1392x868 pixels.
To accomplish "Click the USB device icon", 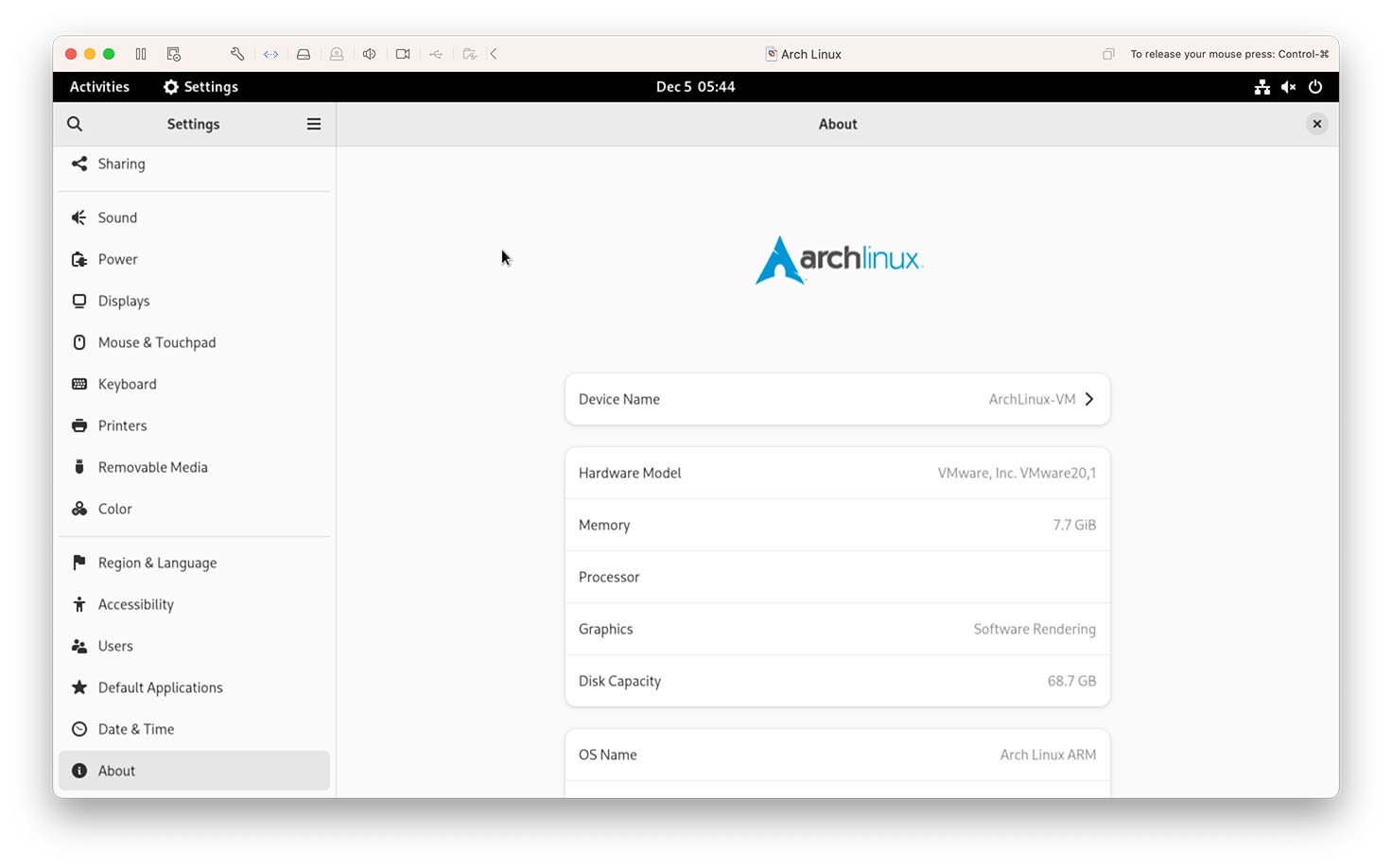I will tap(436, 54).
